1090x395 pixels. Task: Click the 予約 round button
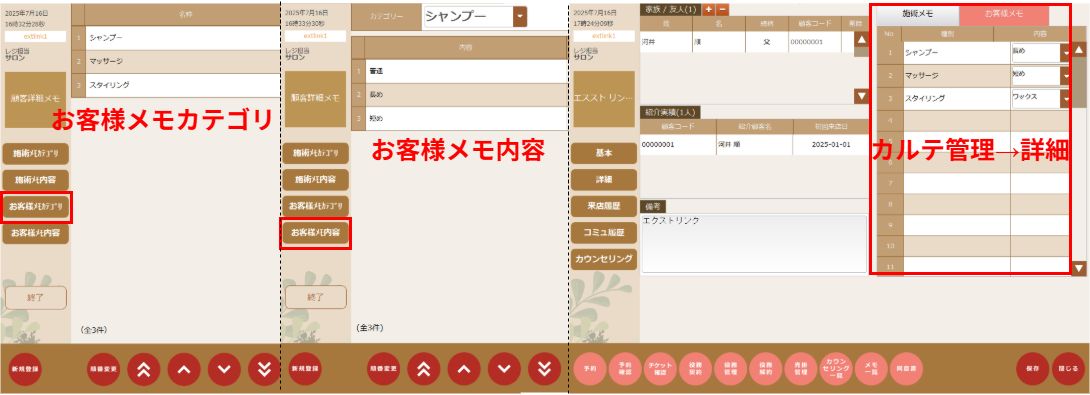click(590, 369)
